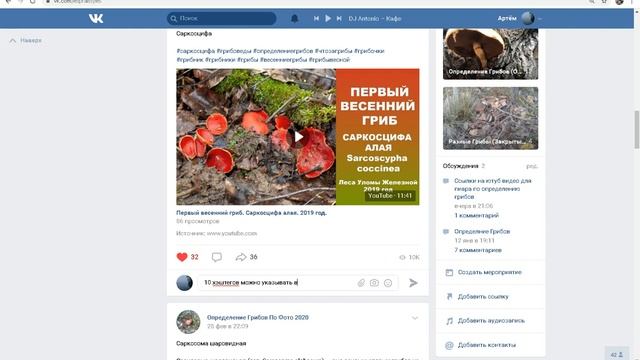The height and width of the screenshot is (360, 640).
Task: Play the Саркосцифа алая video
Action: [x=298, y=137]
